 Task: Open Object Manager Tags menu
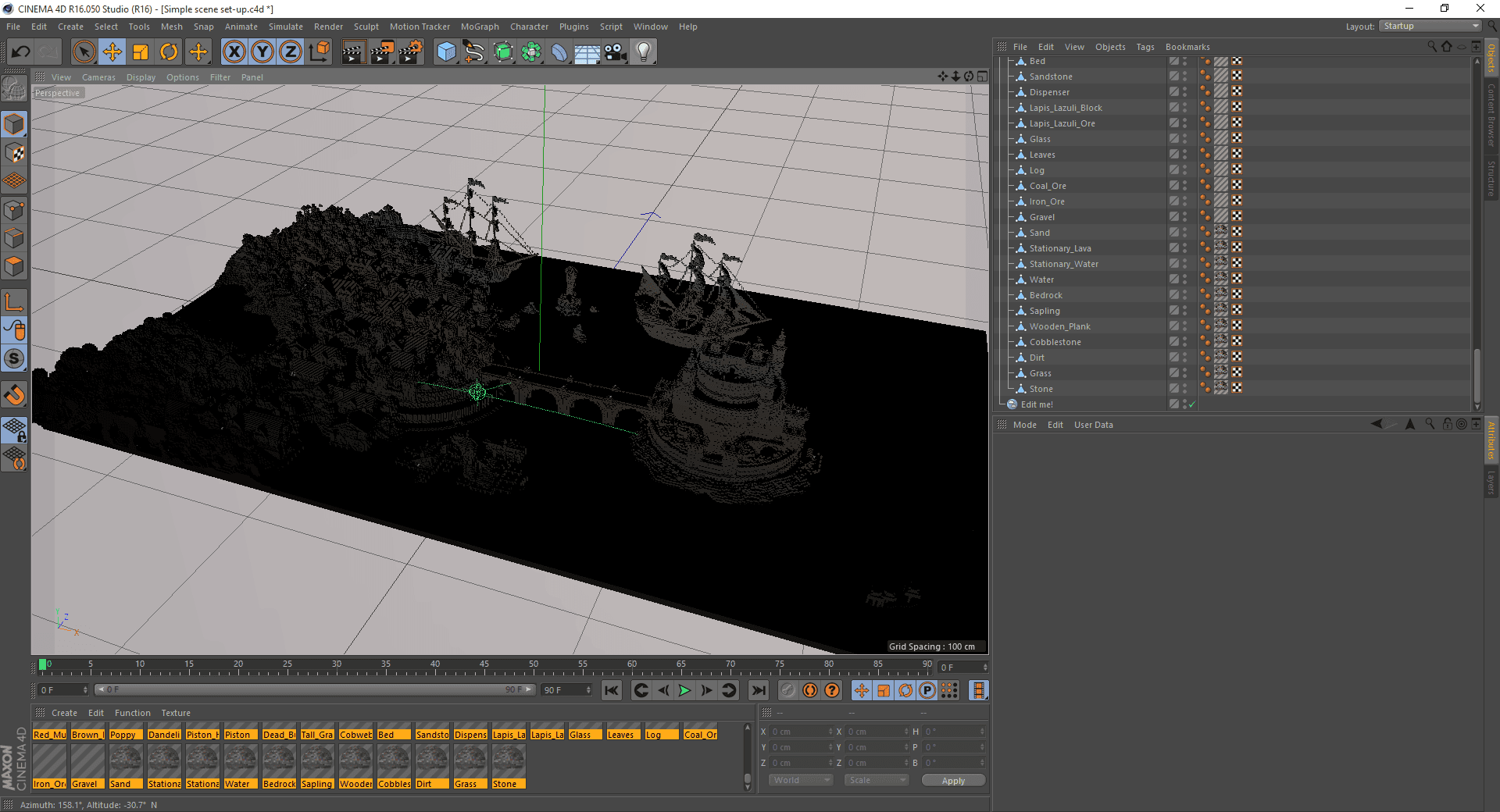(x=1145, y=47)
